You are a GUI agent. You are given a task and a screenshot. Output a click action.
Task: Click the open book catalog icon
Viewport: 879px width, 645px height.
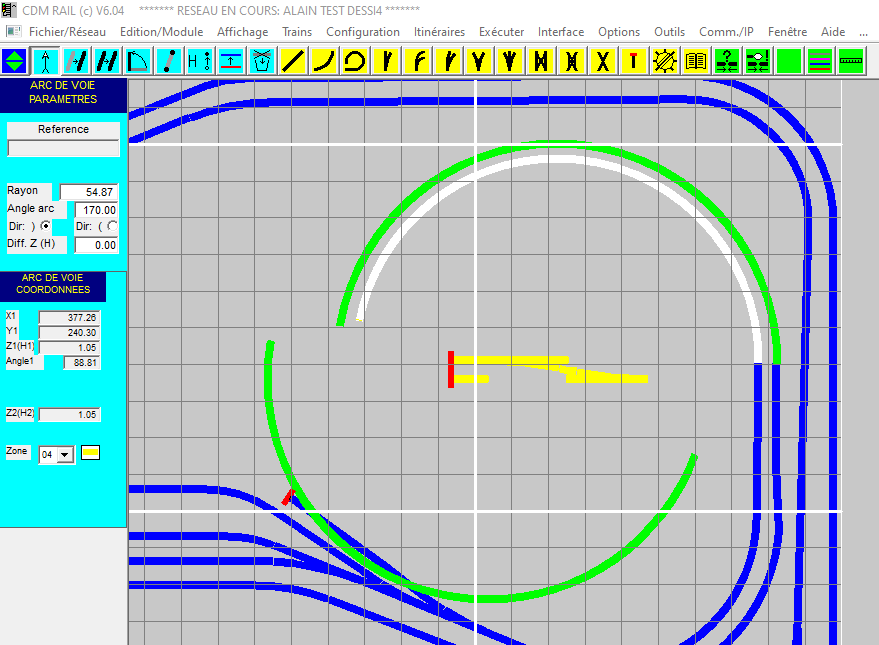click(696, 61)
